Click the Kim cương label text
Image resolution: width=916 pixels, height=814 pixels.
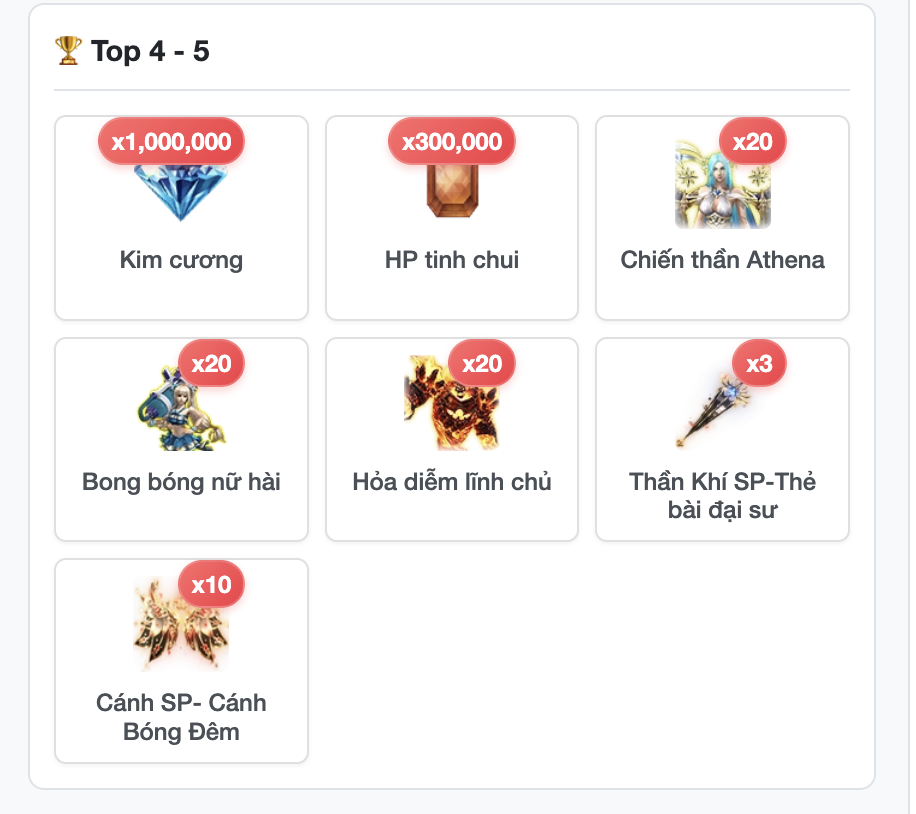click(181, 260)
